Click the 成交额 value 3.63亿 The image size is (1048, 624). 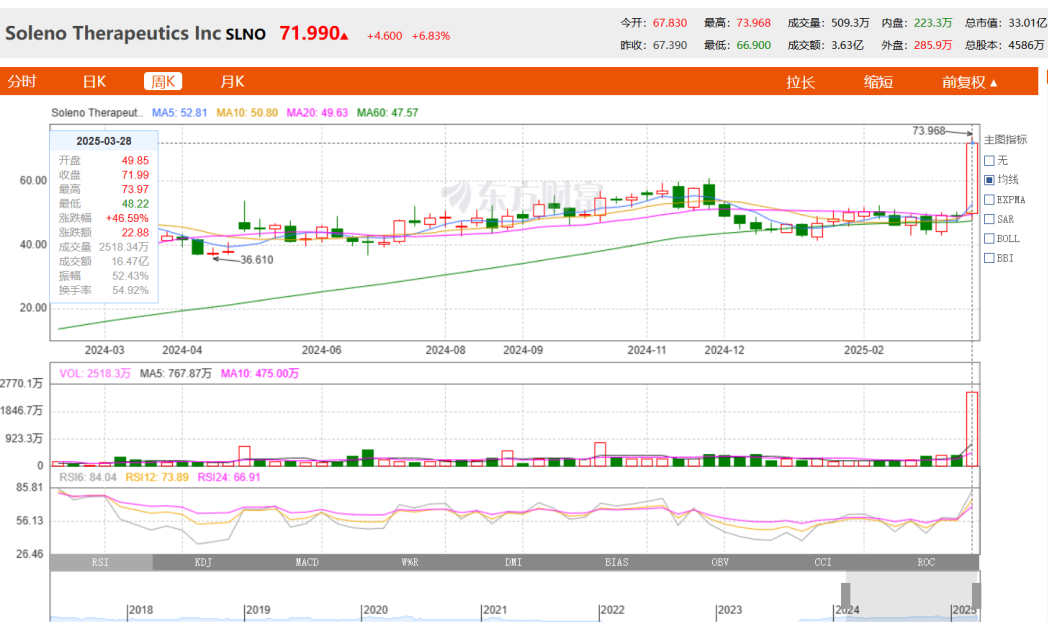click(847, 45)
